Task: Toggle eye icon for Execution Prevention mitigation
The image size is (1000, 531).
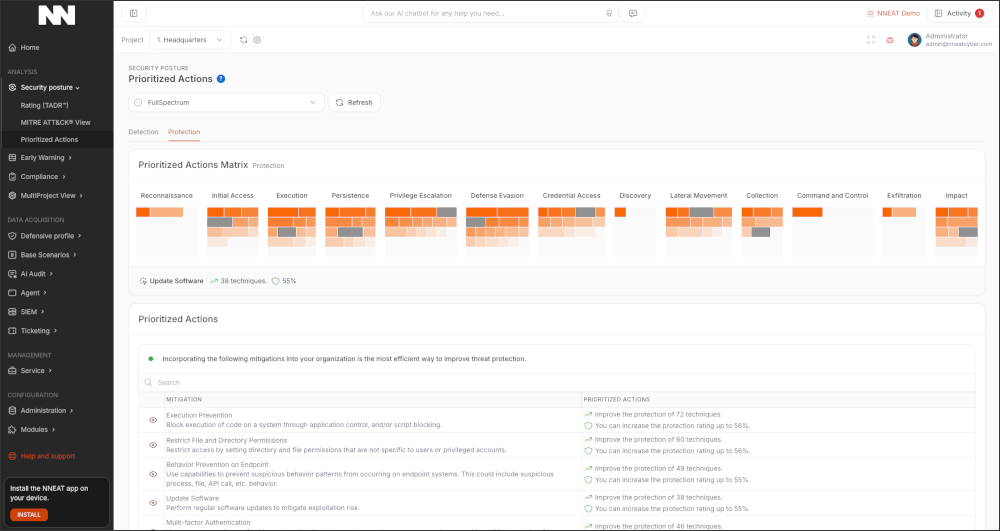Action: 153,420
